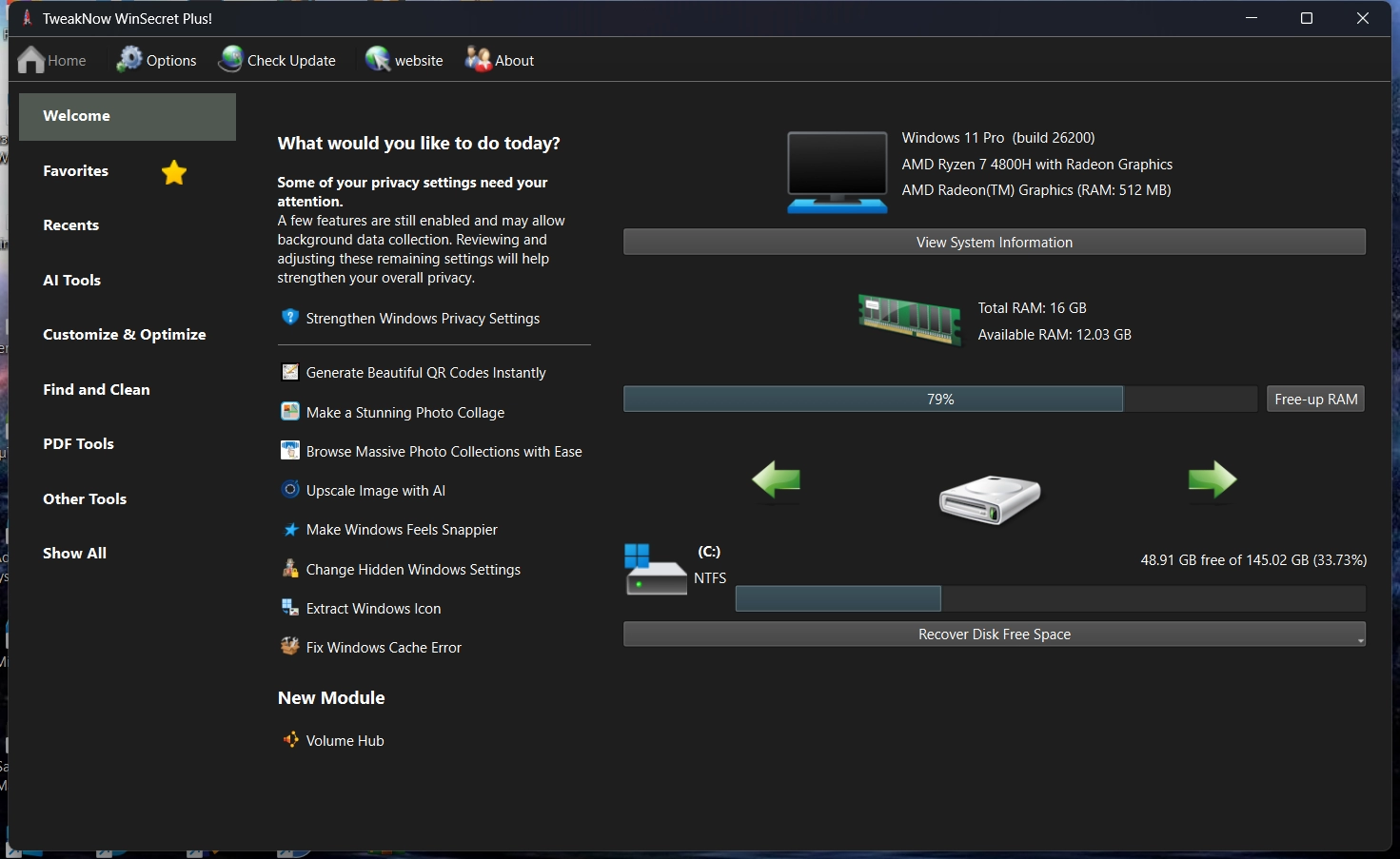1400x859 pixels.
Task: Click the Check Update globe icon
Action: (x=230, y=59)
